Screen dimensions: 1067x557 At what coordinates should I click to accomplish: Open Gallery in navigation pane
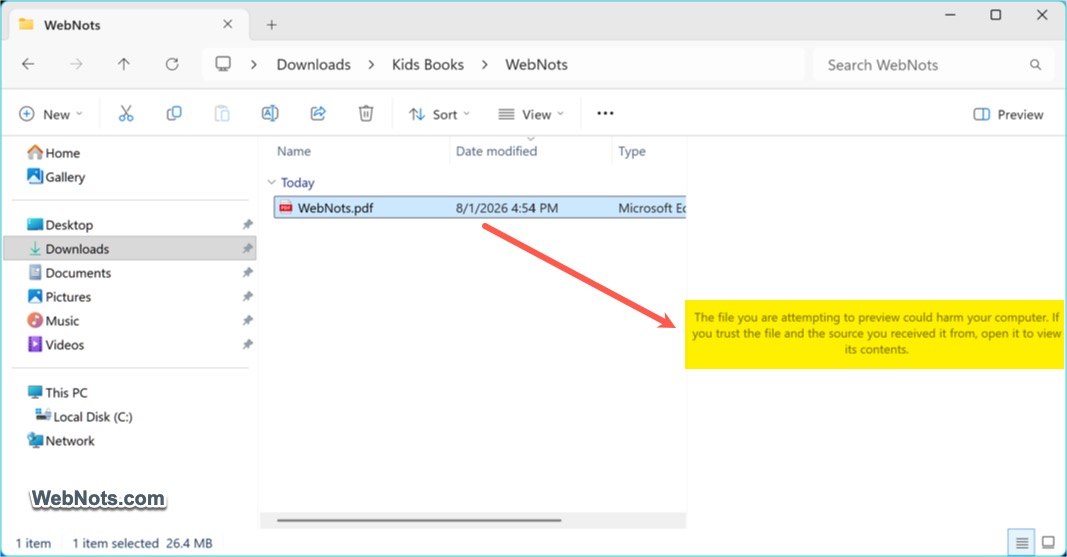[x=65, y=177]
